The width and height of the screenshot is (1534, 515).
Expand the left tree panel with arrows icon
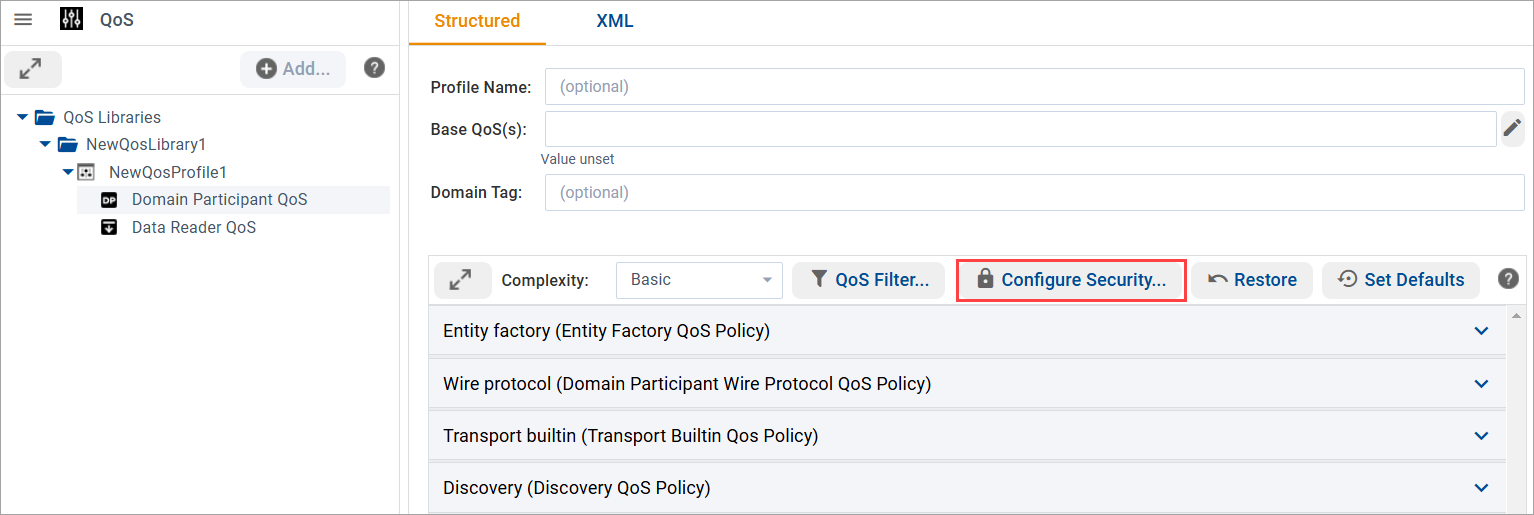32,69
